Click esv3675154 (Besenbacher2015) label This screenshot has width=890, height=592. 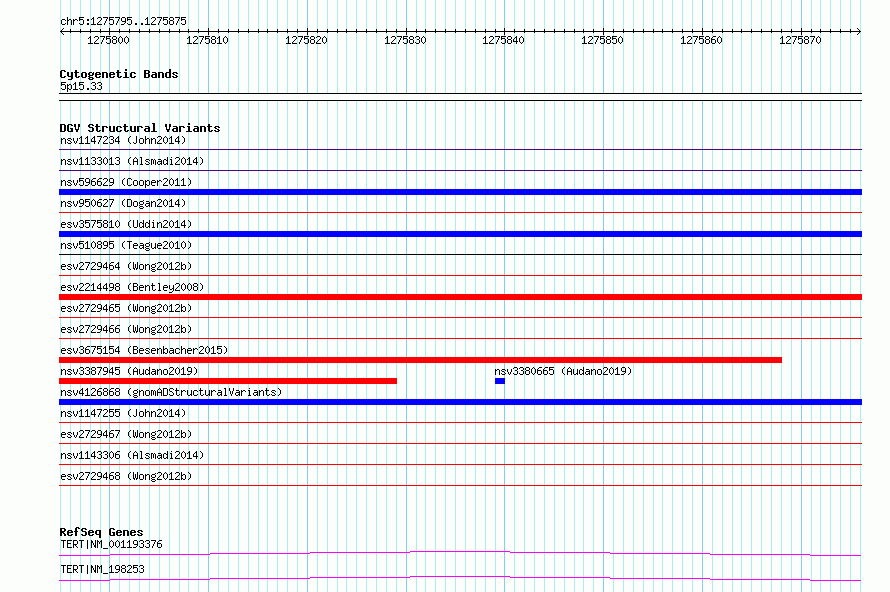click(x=144, y=350)
